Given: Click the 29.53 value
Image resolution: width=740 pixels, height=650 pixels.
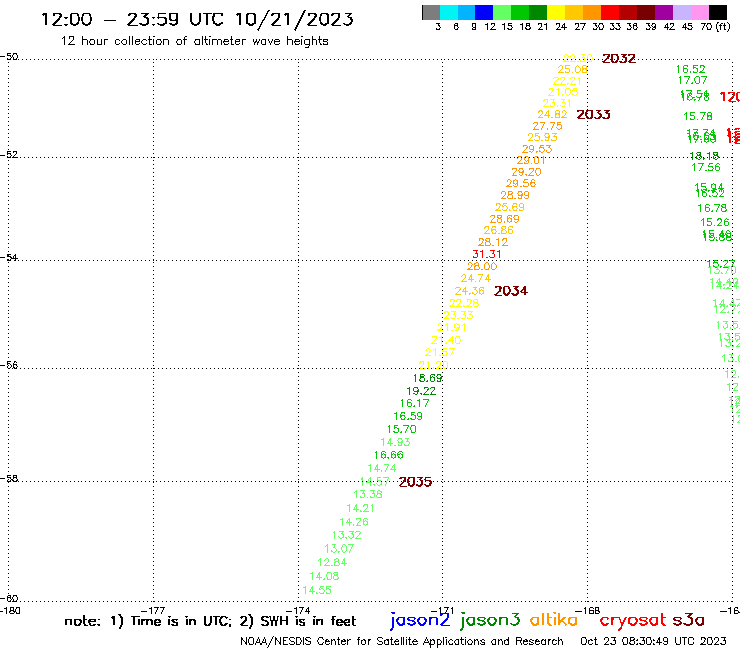Looking at the screenshot, I should click(537, 149).
